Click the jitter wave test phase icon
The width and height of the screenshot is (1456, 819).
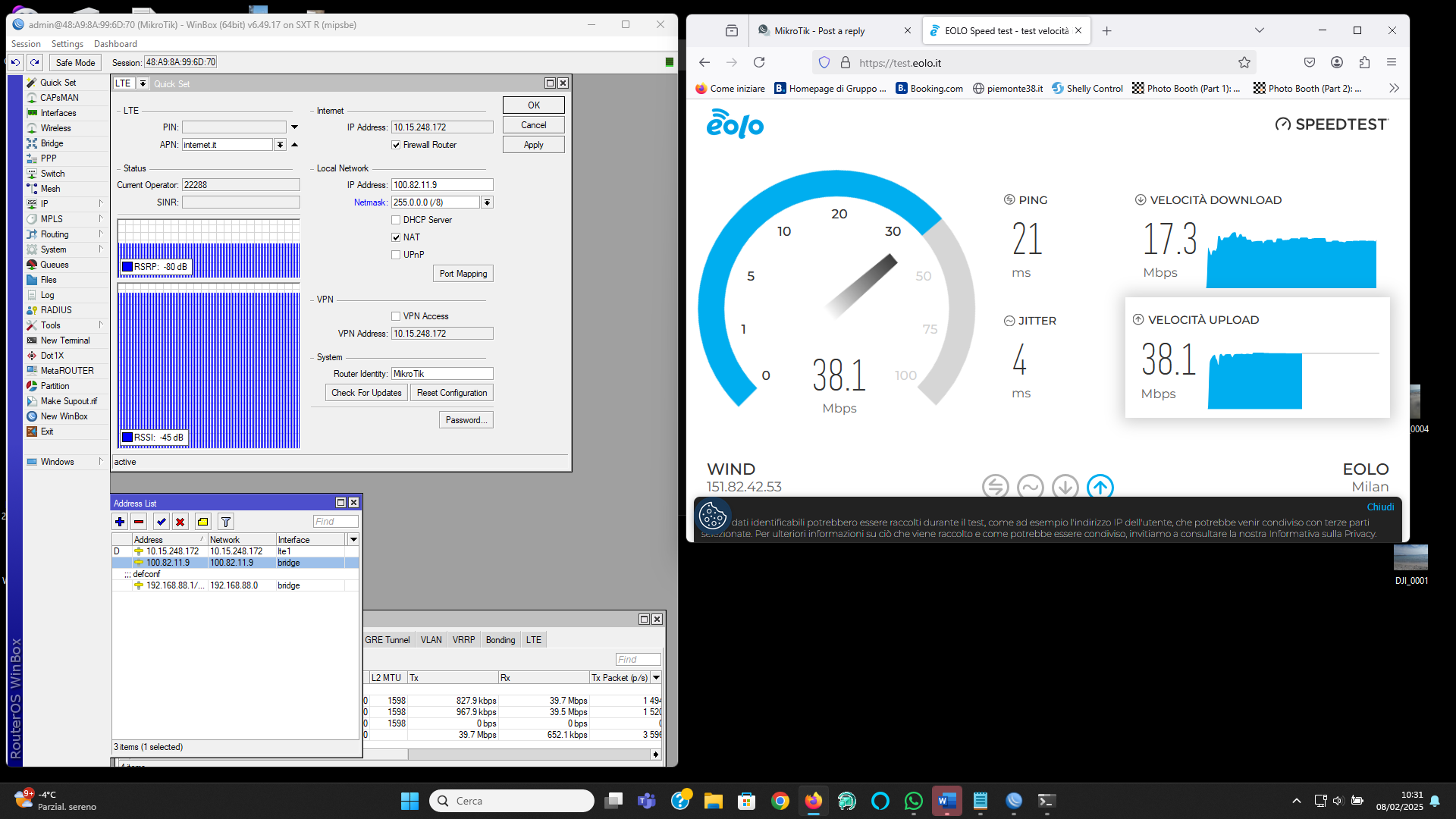click(1031, 486)
